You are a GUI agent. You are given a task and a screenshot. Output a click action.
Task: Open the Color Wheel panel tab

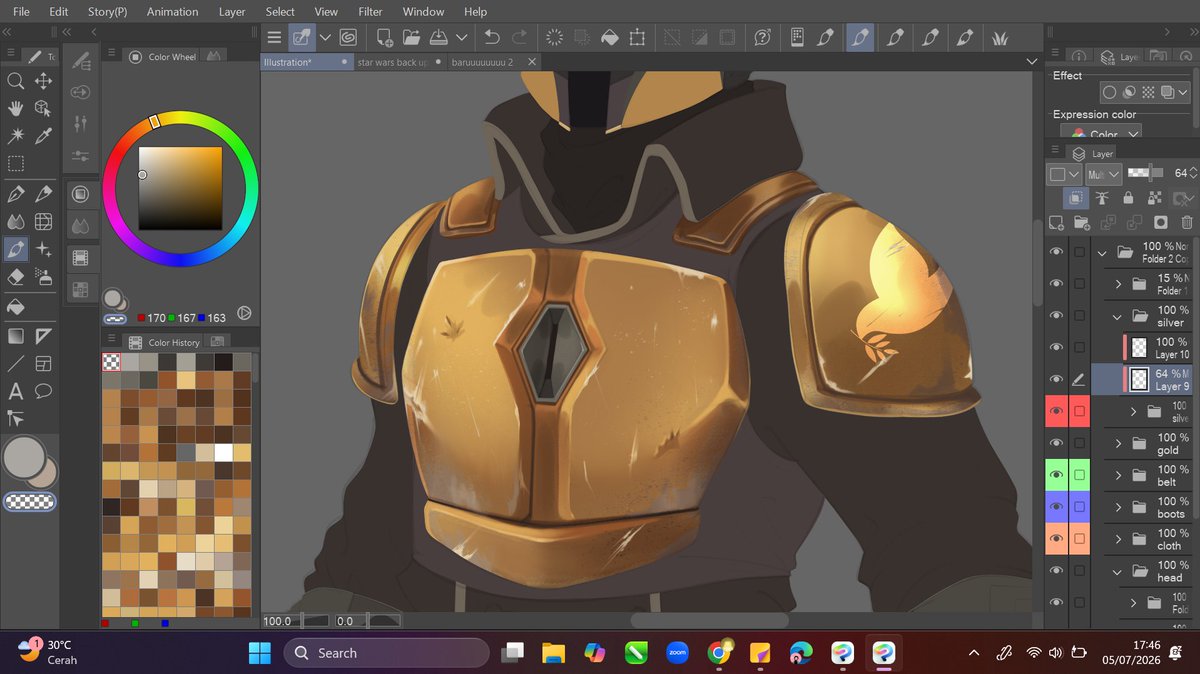point(164,57)
